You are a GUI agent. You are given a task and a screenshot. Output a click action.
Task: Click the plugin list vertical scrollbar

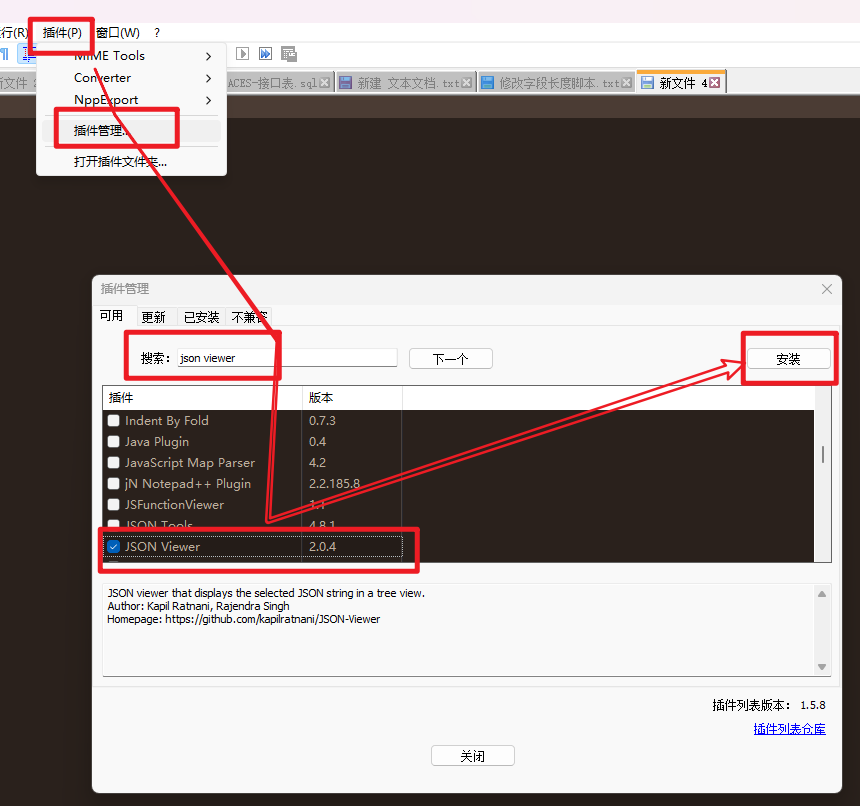tap(823, 455)
